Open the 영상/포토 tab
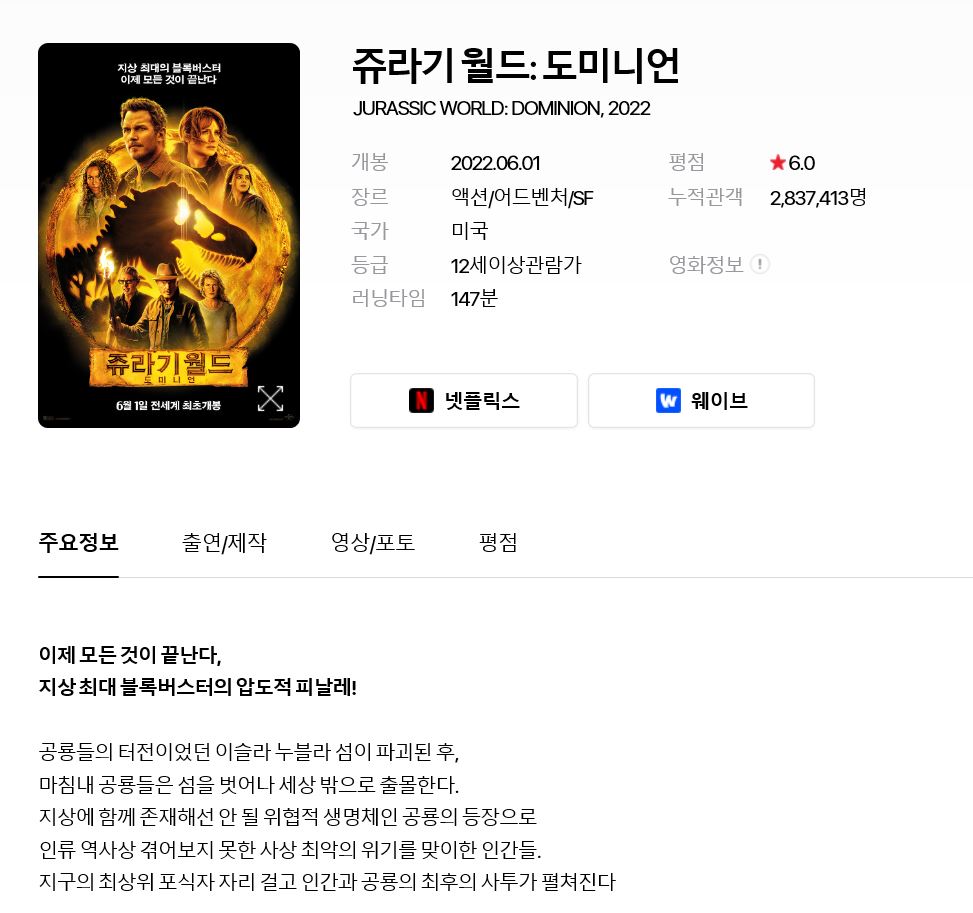 point(373,542)
